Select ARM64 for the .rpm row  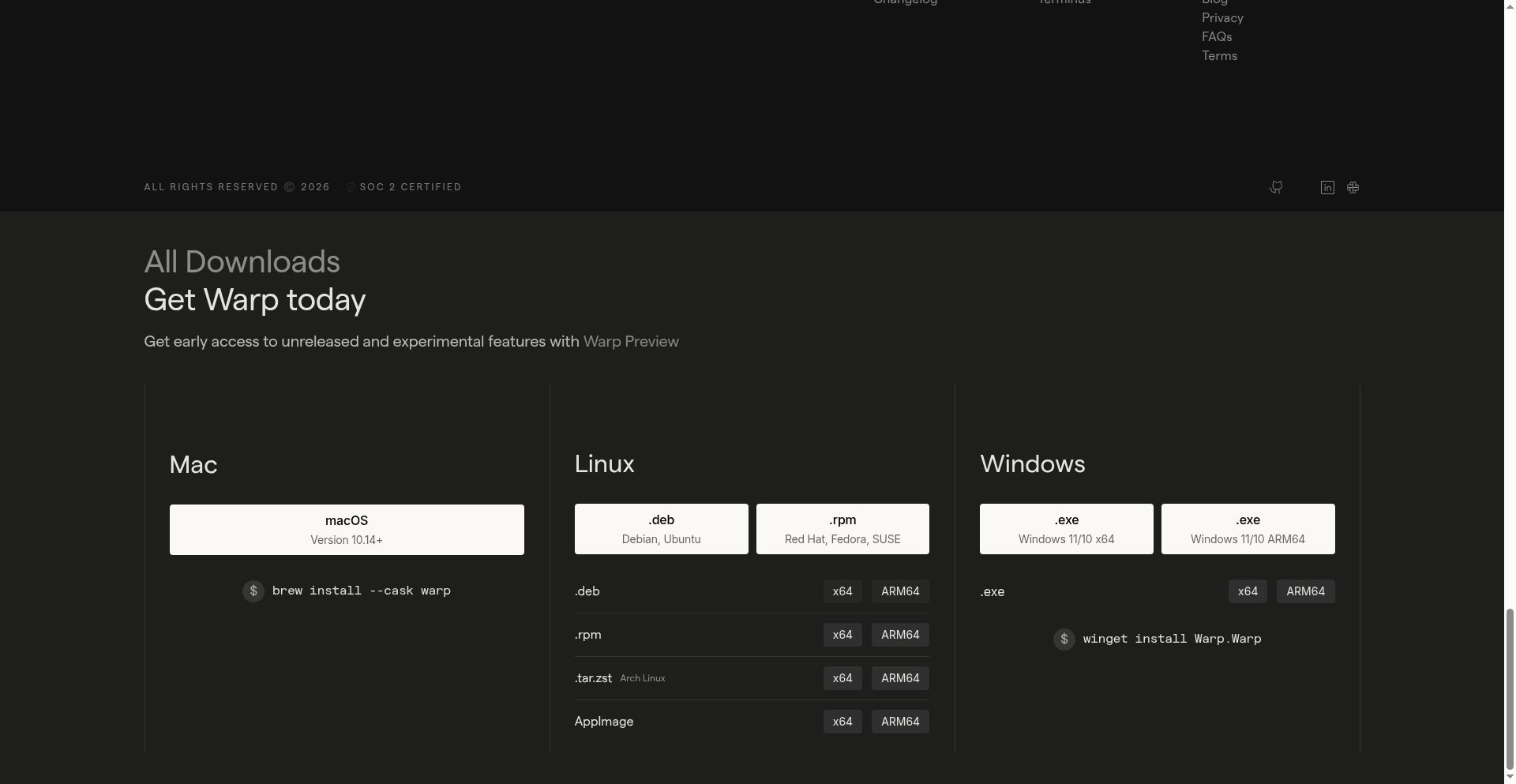pyautogui.click(x=900, y=635)
